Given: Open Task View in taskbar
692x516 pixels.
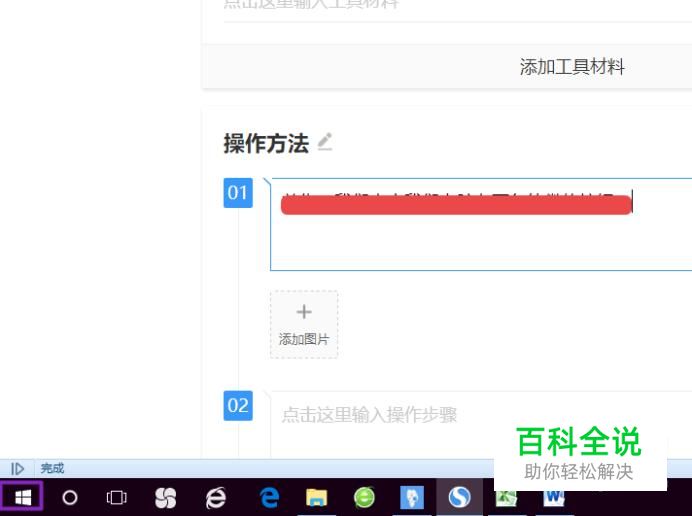Looking at the screenshot, I should pos(117,497).
